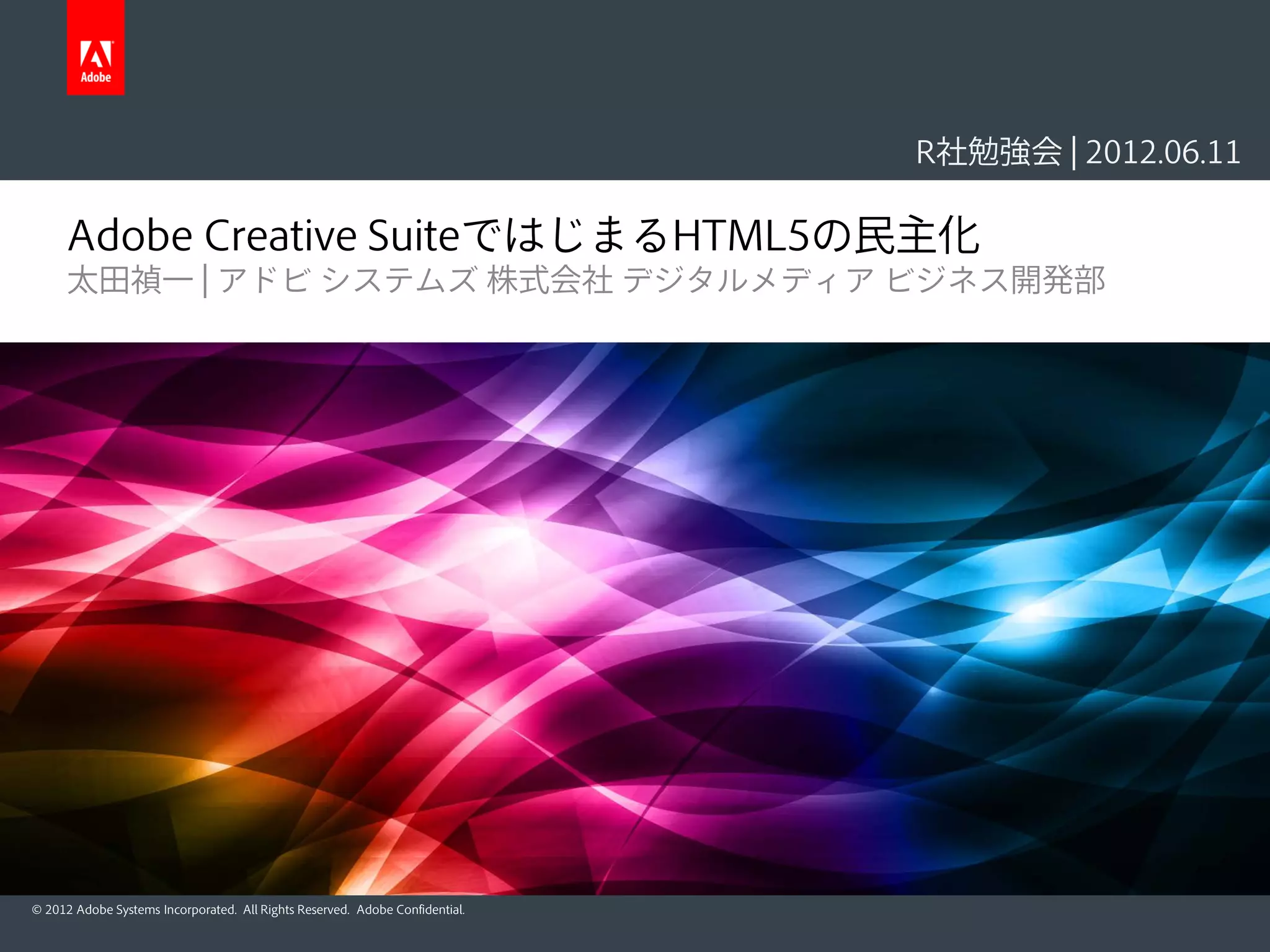The height and width of the screenshot is (952, 1270).
Task: Click the 'Adobe' wordmark inside the red logo
Action: pyautogui.click(x=96, y=77)
